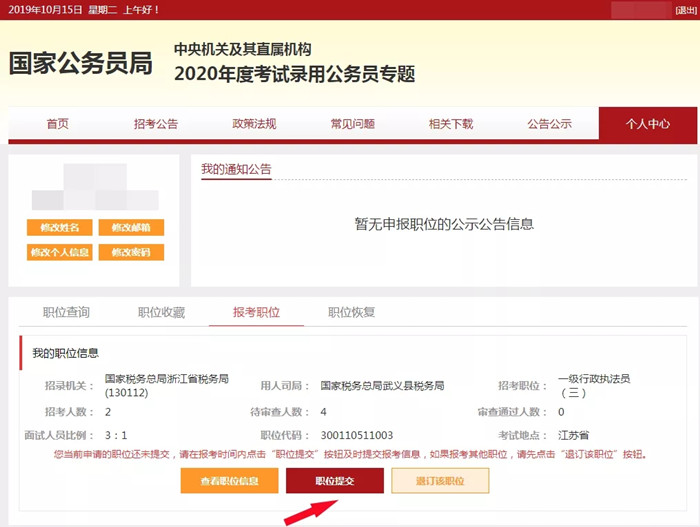Switch to the 职位收藏 tab

click(x=161, y=312)
